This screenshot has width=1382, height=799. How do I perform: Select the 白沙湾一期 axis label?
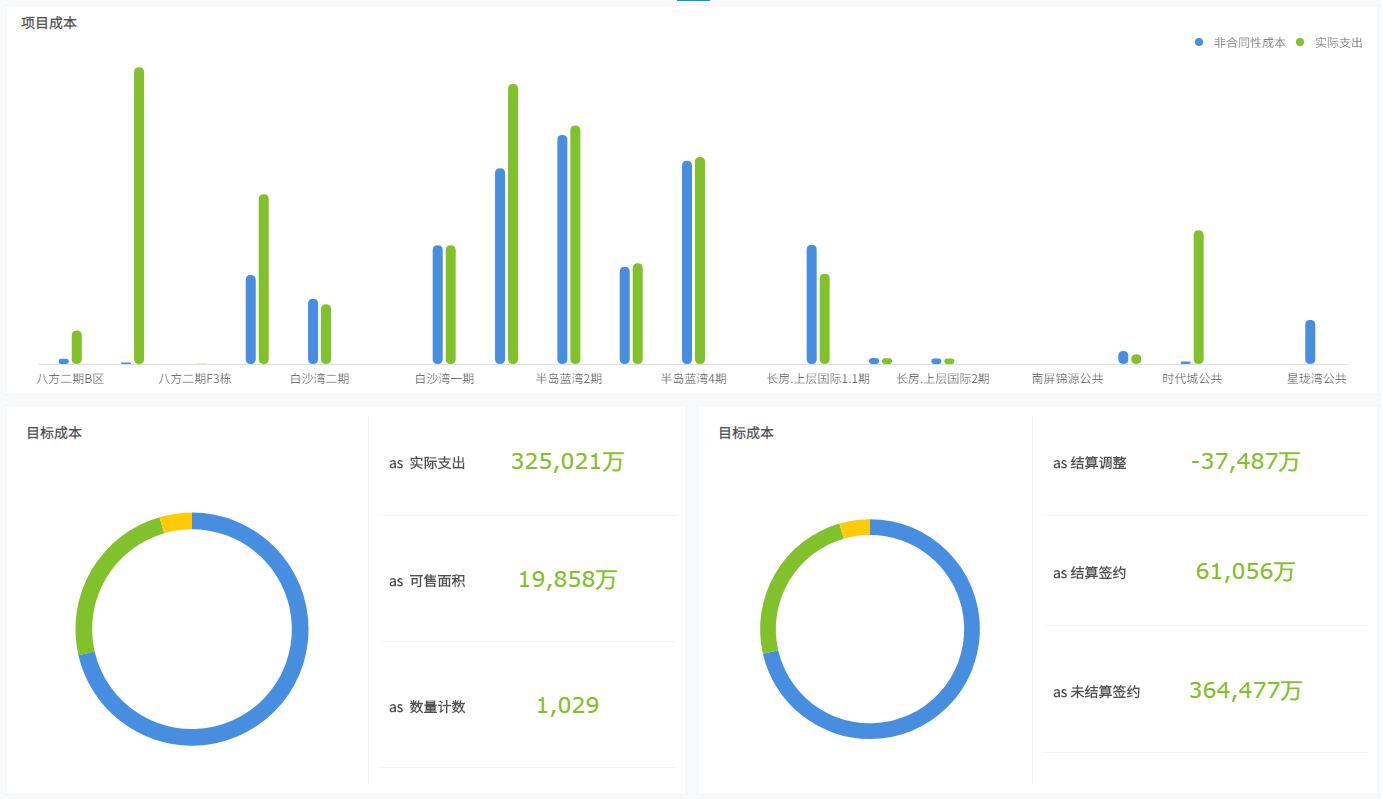click(x=444, y=379)
